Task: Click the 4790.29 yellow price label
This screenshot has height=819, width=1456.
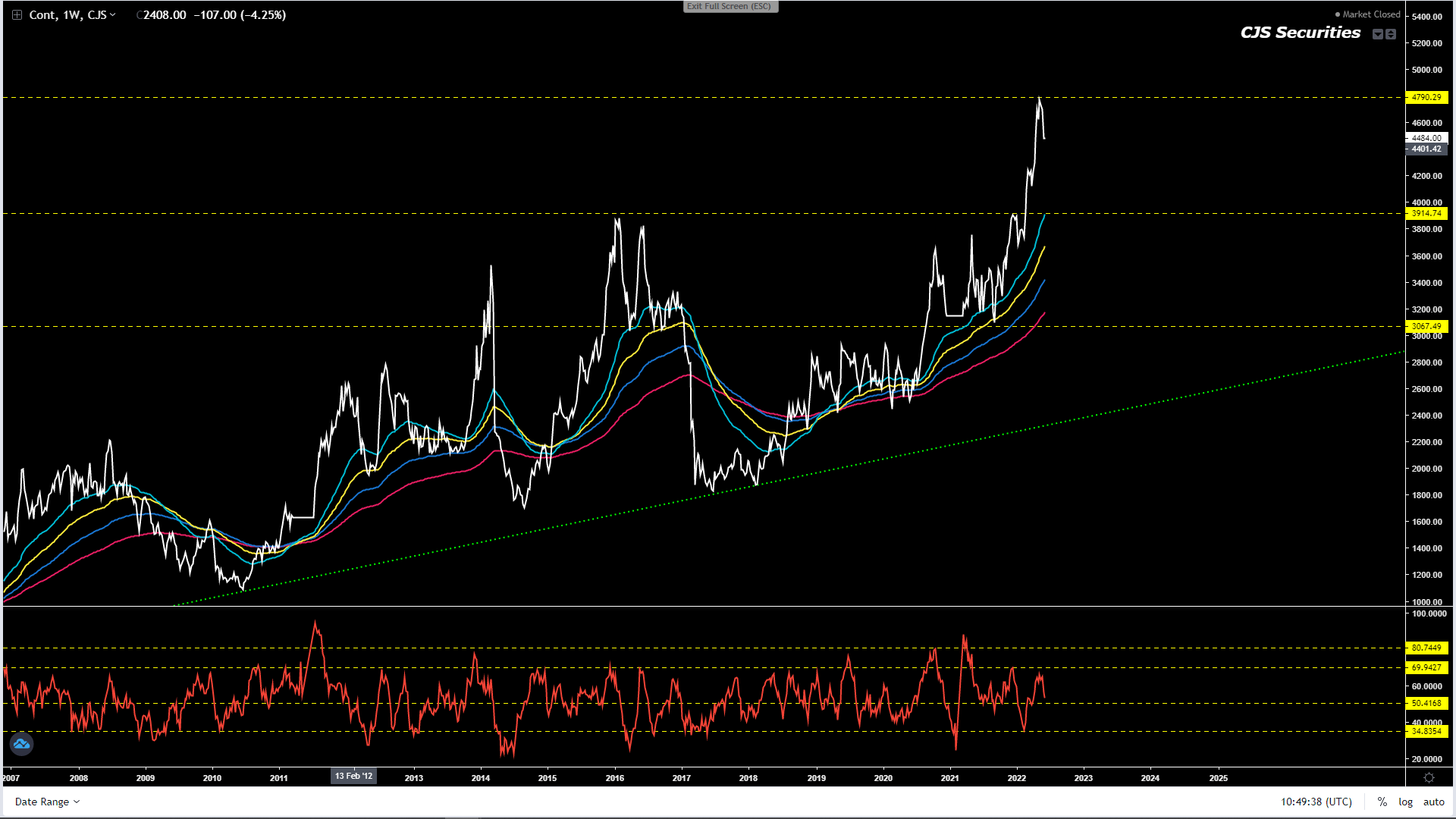Action: point(1426,97)
